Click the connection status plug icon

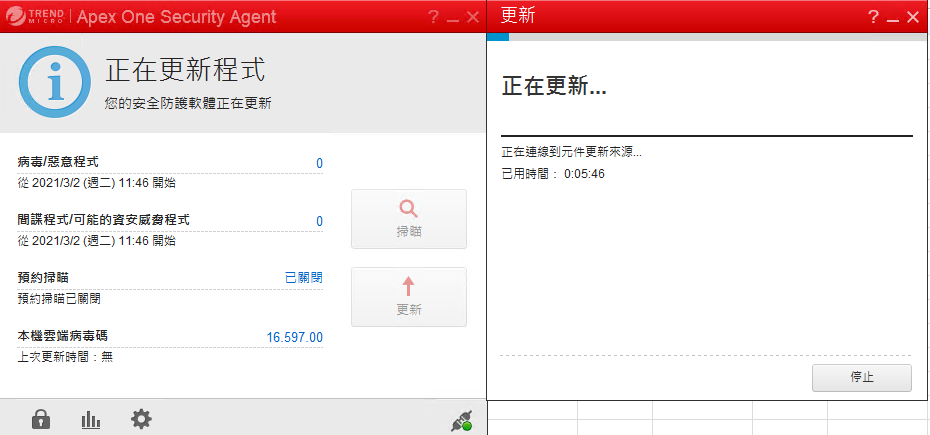461,421
